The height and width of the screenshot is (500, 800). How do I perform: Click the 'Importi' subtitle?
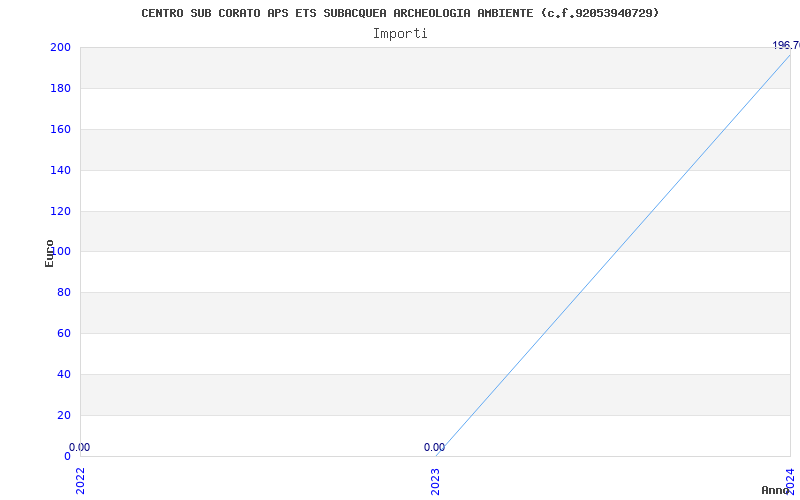(400, 34)
